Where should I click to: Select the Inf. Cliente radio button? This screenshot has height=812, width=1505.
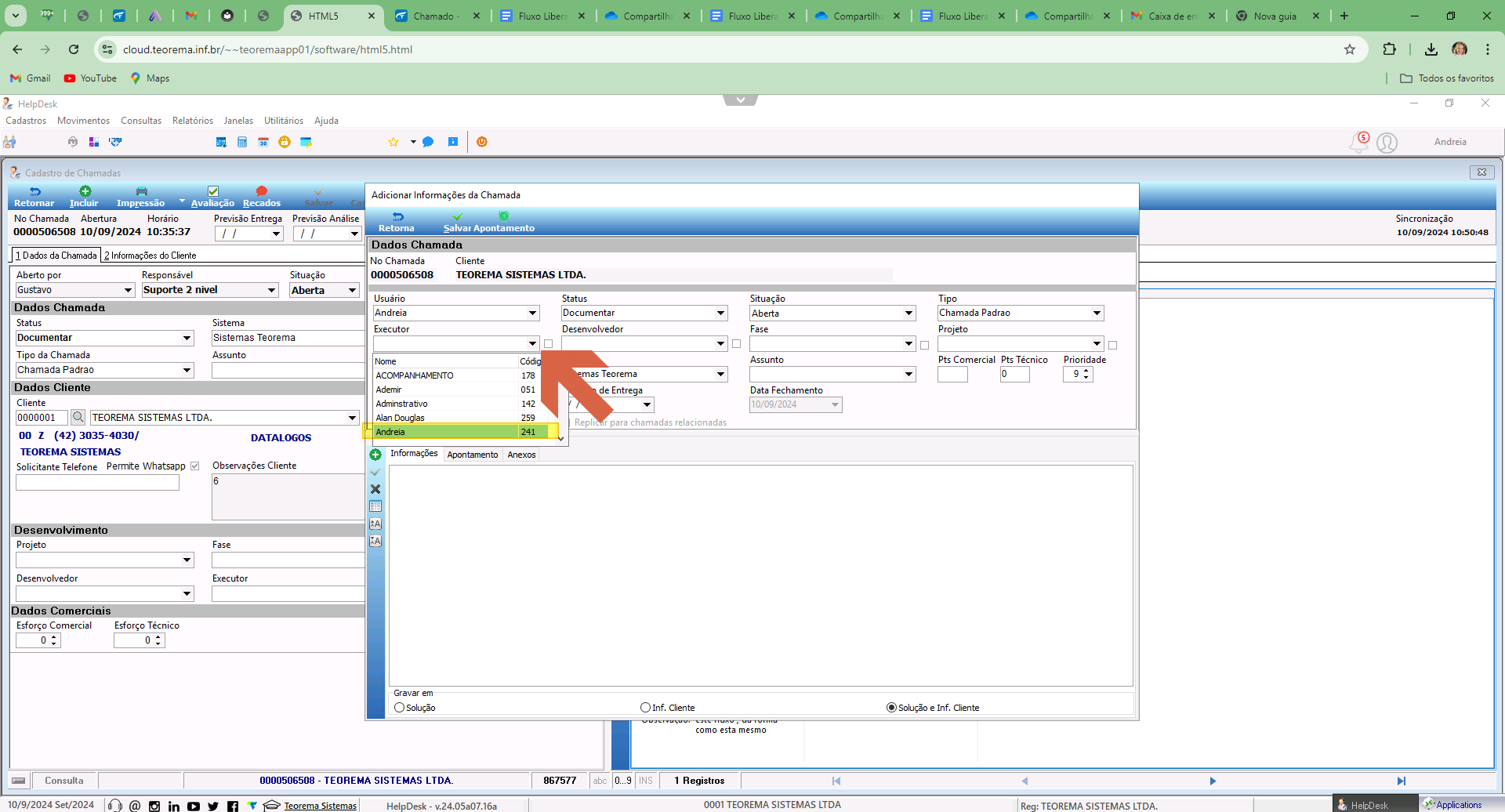point(646,708)
